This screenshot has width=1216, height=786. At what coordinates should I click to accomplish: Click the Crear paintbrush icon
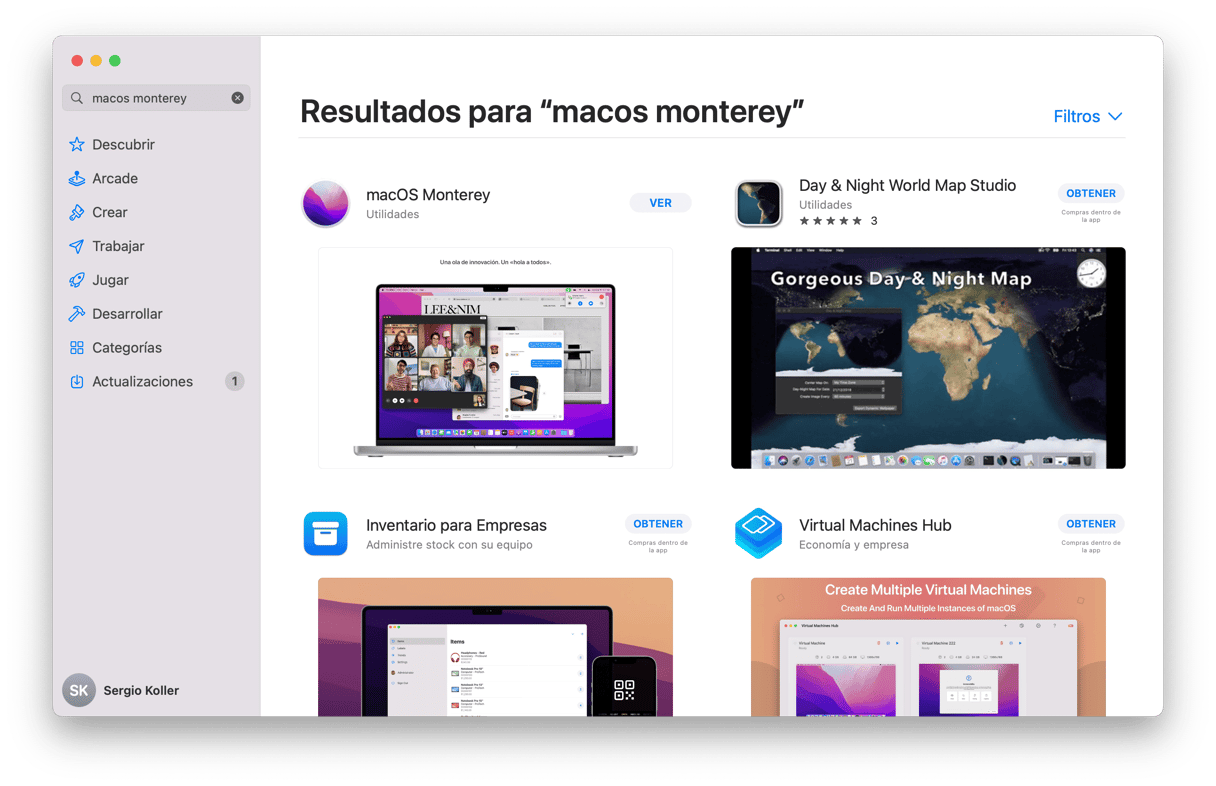(77, 213)
